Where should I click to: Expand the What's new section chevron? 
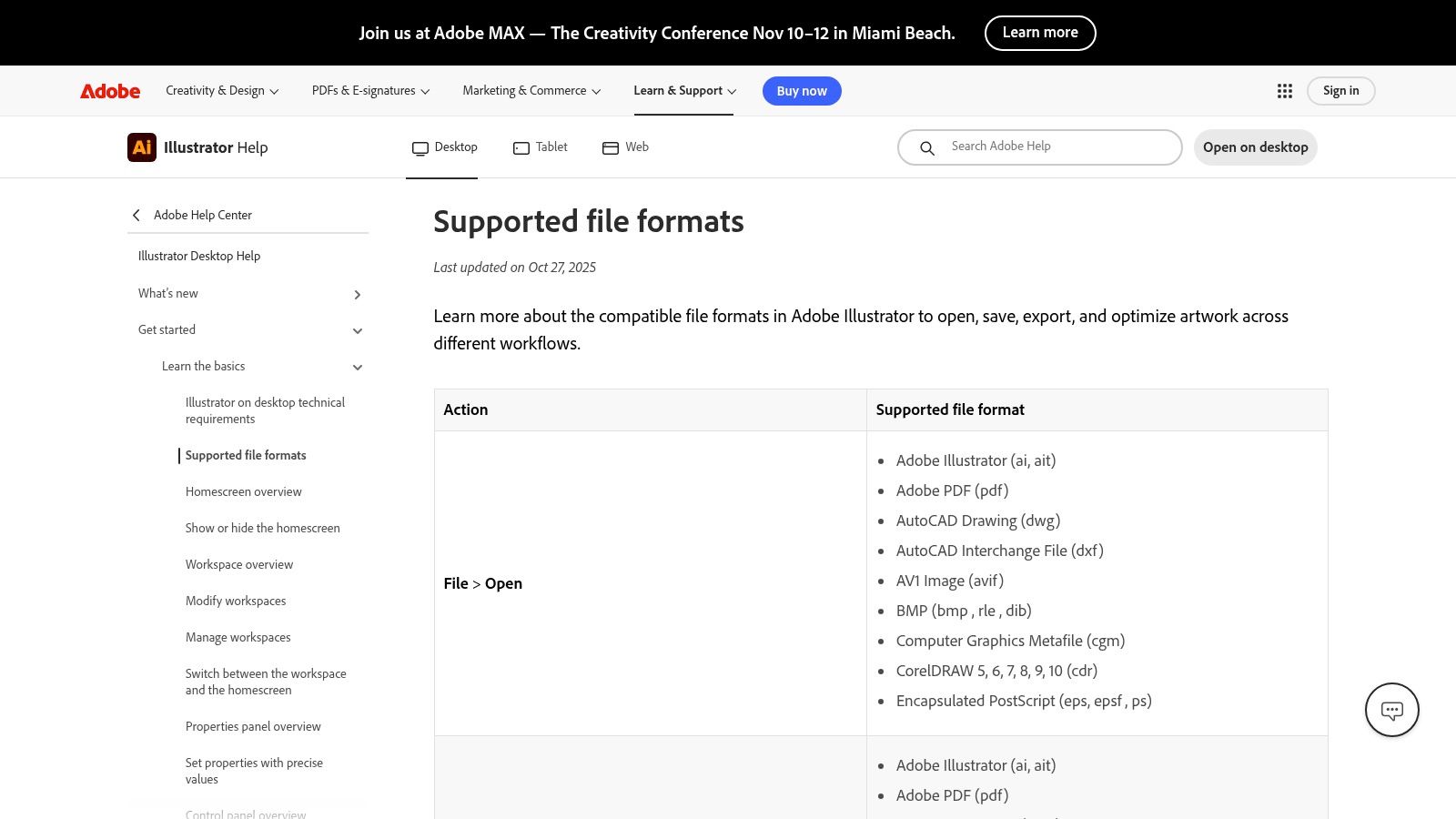point(358,294)
